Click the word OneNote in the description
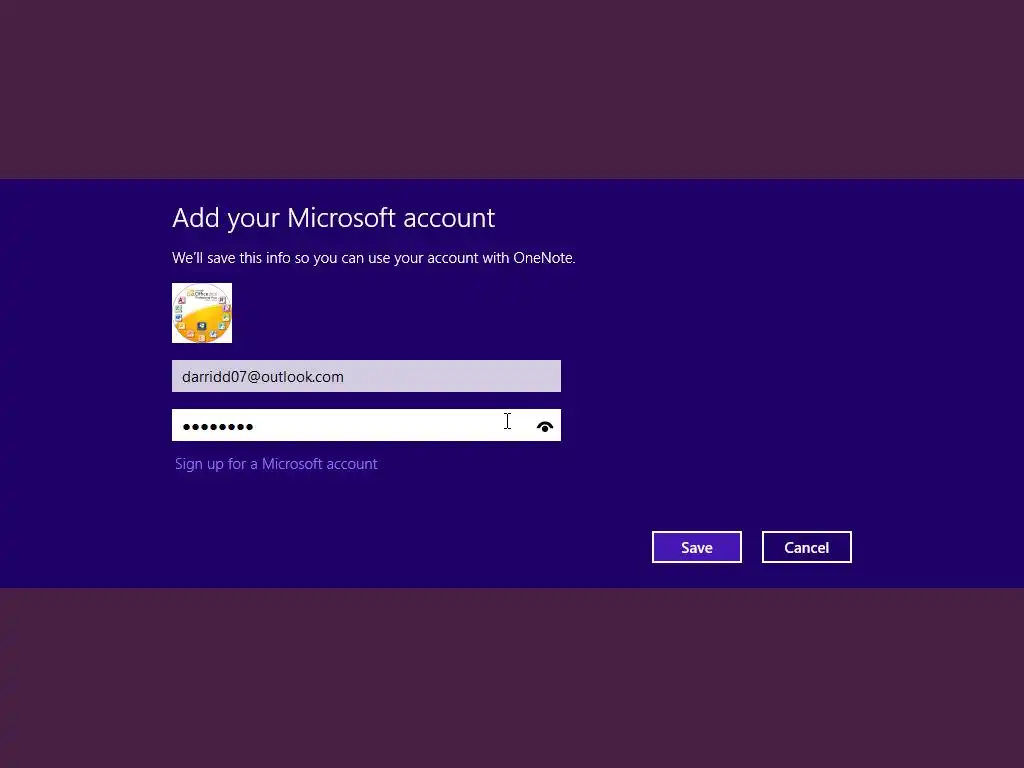Viewport: 1024px width, 768px height. (543, 258)
